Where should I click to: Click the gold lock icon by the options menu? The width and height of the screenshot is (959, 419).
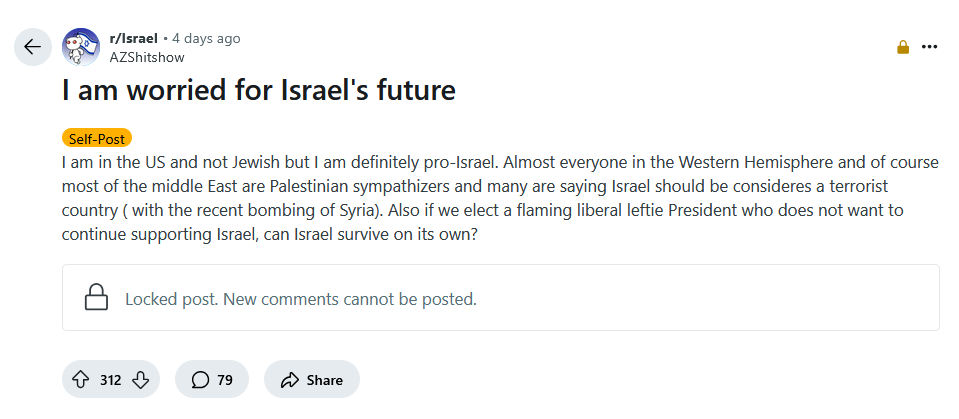coord(903,47)
